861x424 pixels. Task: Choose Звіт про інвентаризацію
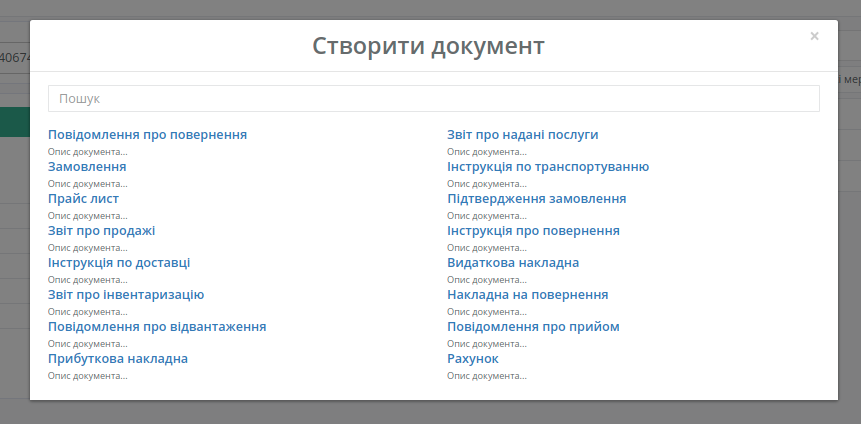(x=126, y=294)
